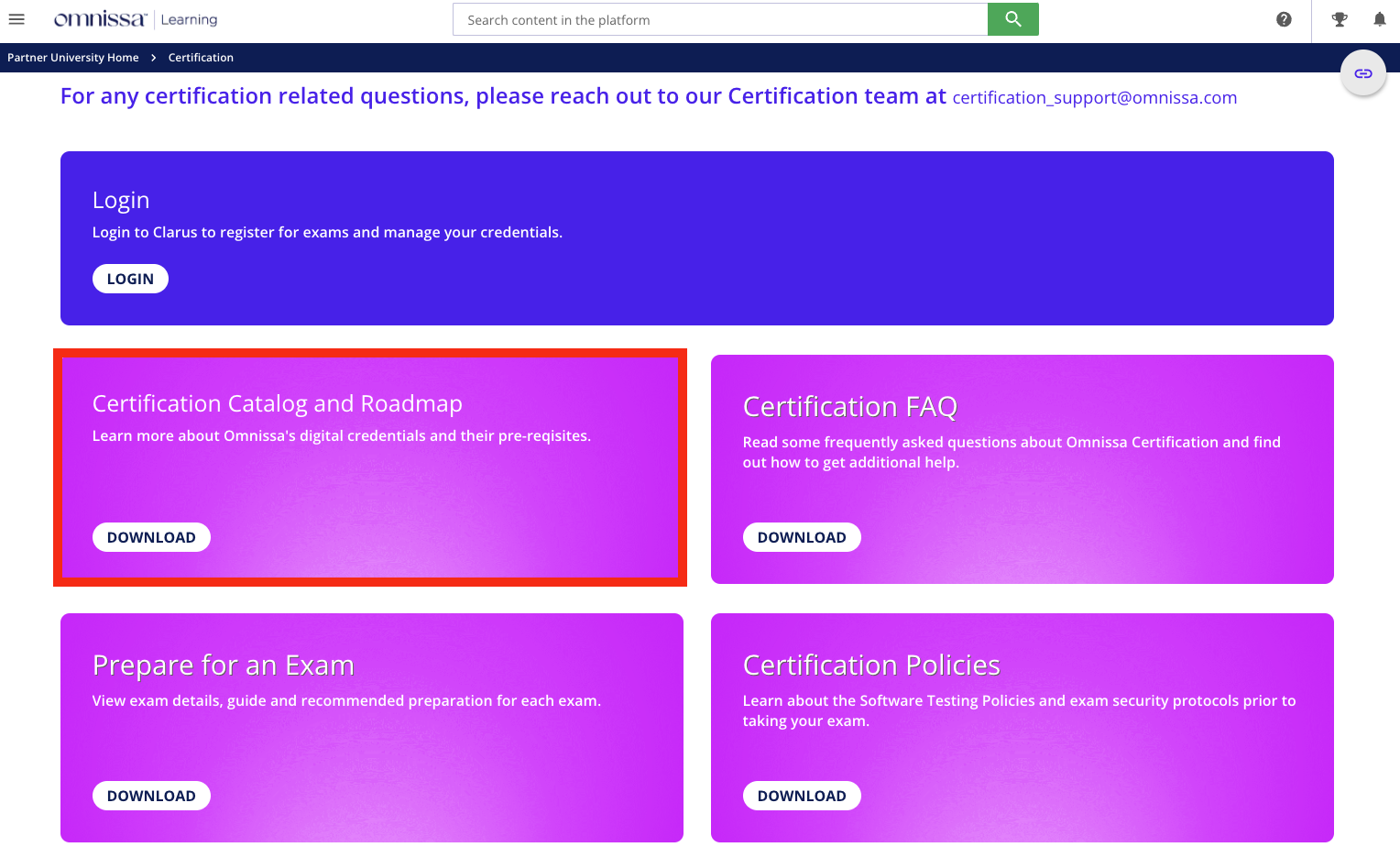Click the Certification FAQ card heading

click(x=849, y=407)
